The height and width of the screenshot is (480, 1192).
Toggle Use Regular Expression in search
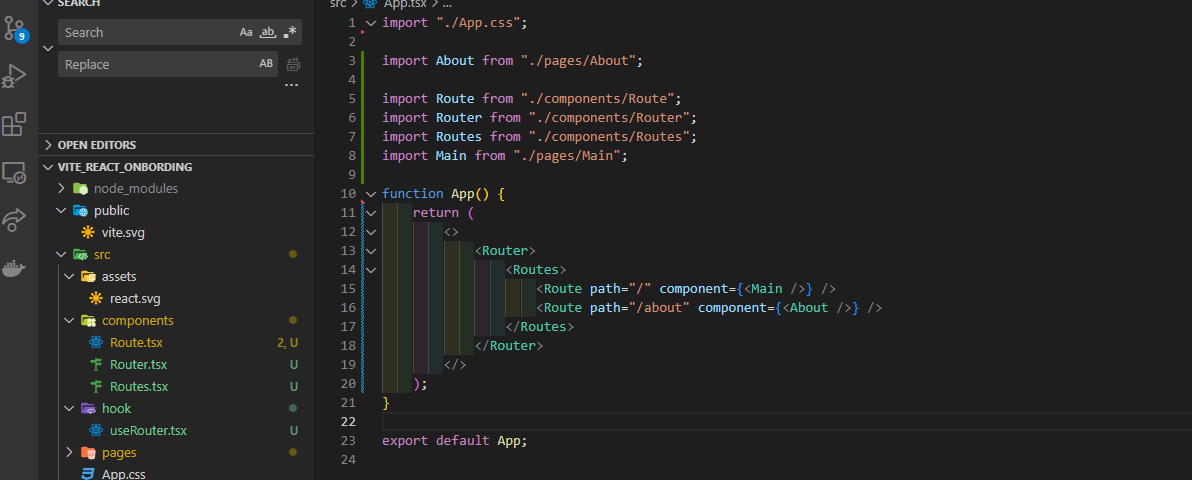[290, 32]
